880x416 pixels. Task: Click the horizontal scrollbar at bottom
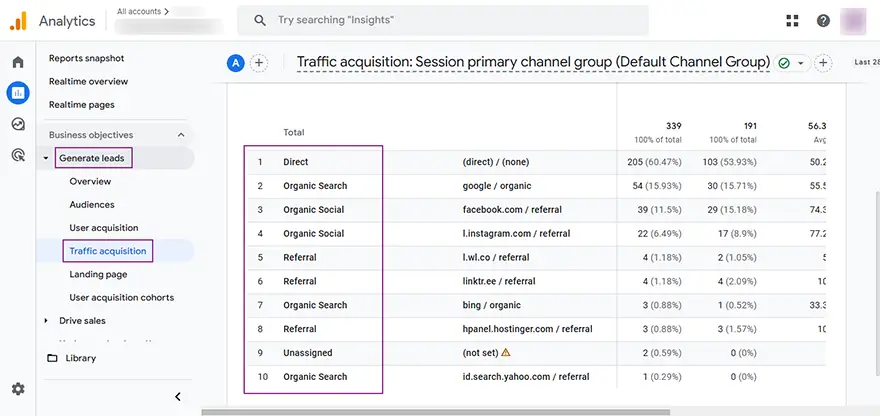coord(436,413)
